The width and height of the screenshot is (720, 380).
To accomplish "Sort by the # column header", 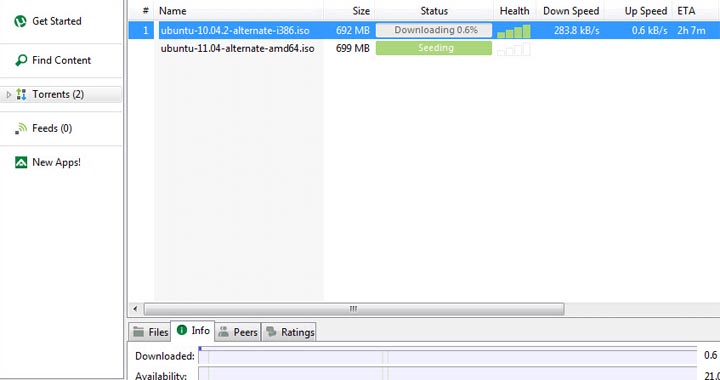I will (146, 11).
